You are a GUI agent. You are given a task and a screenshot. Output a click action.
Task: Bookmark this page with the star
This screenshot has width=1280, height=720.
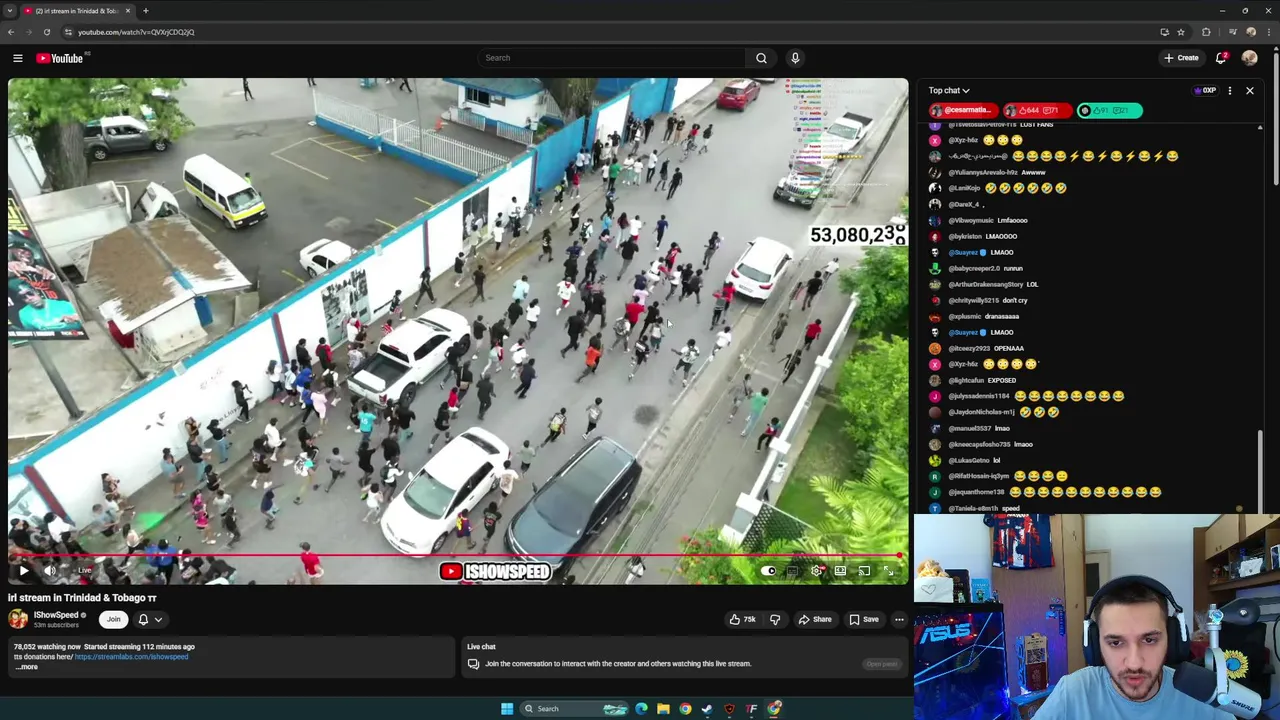click(1181, 32)
